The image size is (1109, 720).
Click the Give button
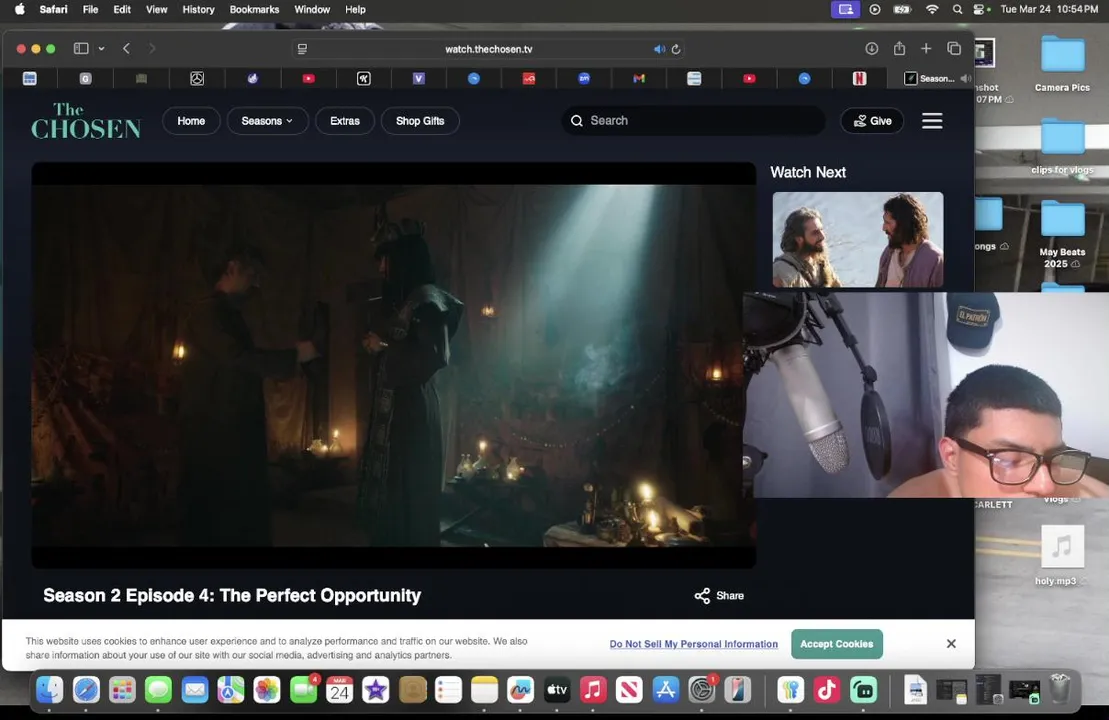pyautogui.click(x=872, y=121)
